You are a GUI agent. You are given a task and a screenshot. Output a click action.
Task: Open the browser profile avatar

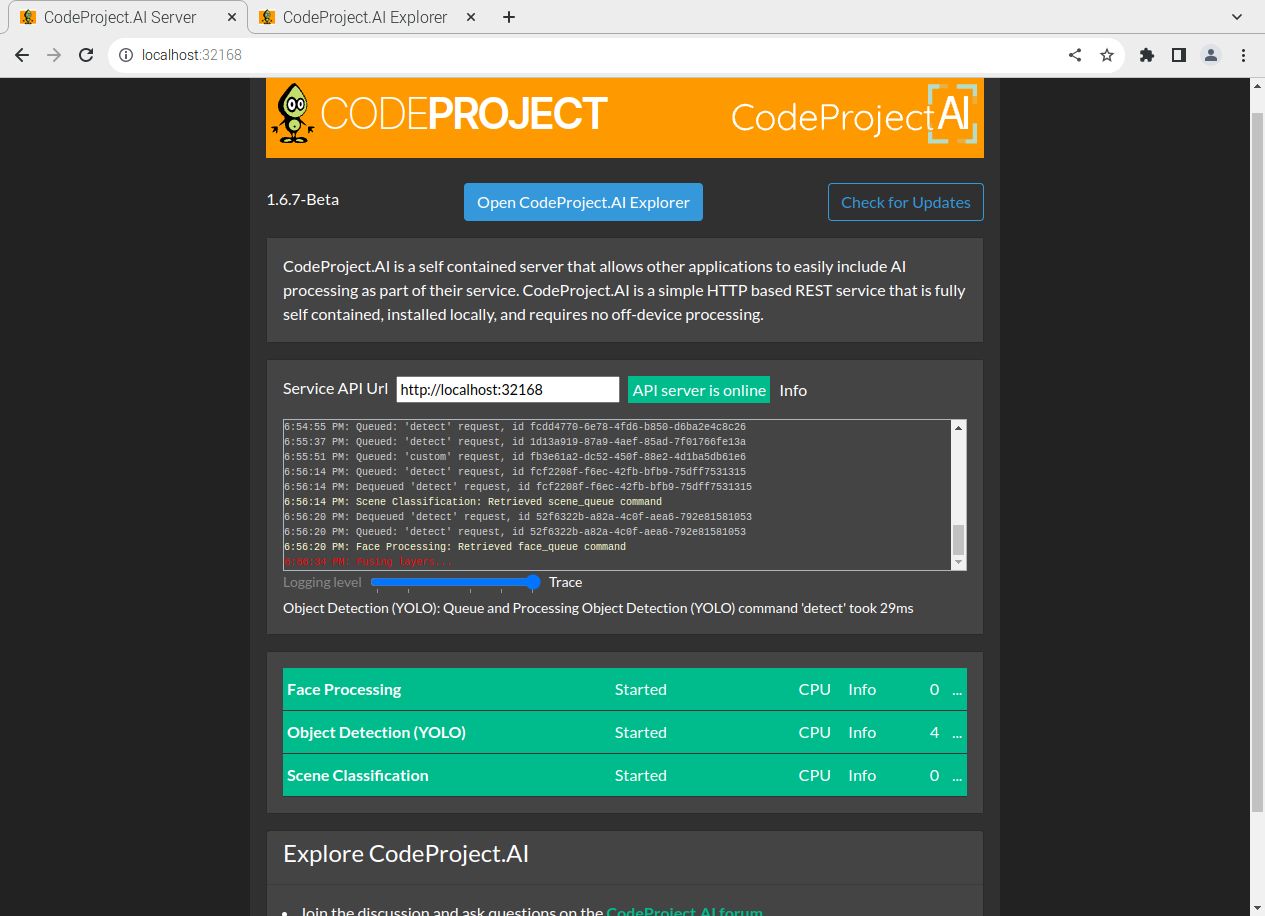tap(1211, 55)
